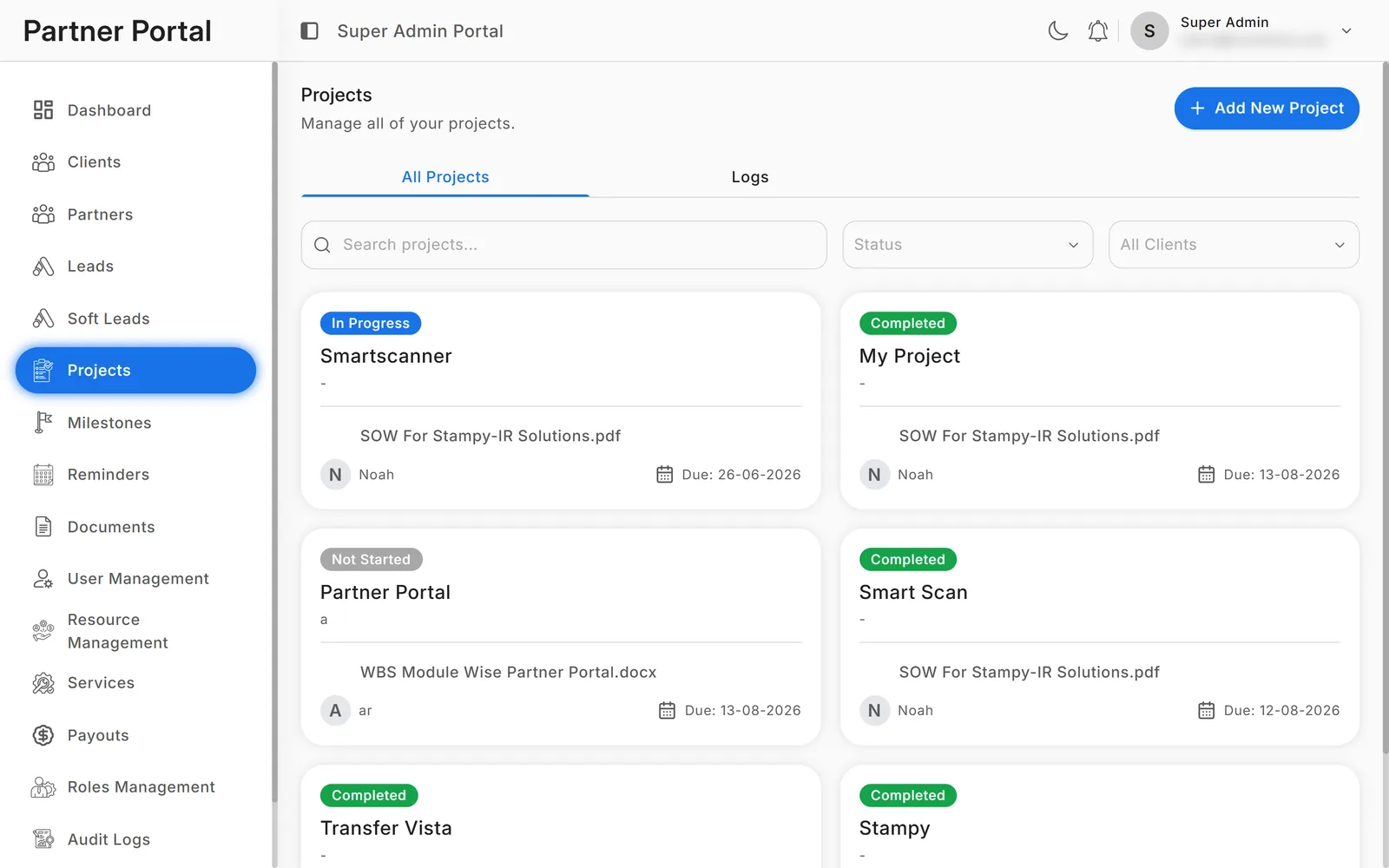The width and height of the screenshot is (1389, 868).
Task: Switch to the All Projects tab
Action: pyautogui.click(x=445, y=177)
